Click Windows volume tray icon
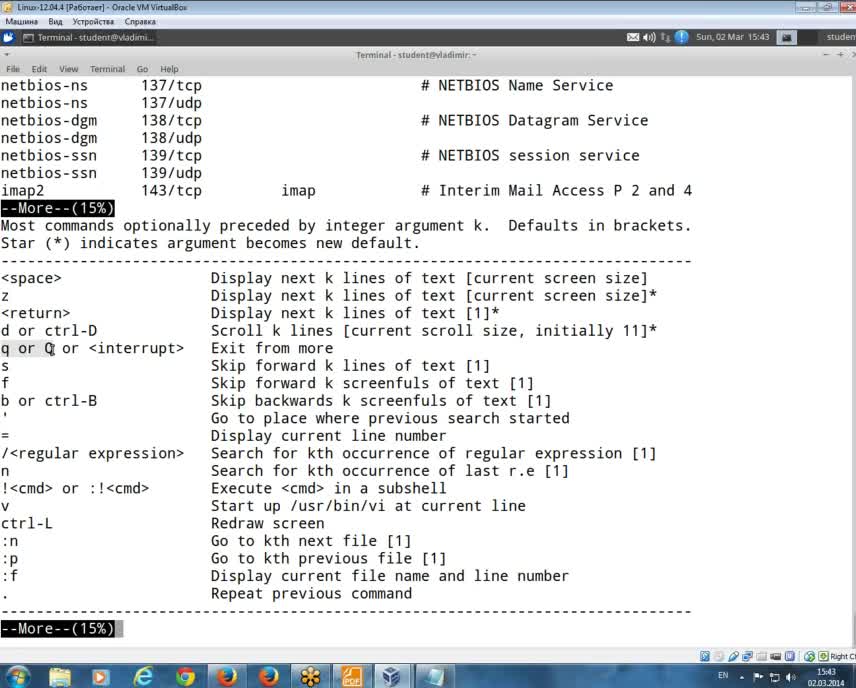This screenshot has height=688, width=856. [790, 677]
